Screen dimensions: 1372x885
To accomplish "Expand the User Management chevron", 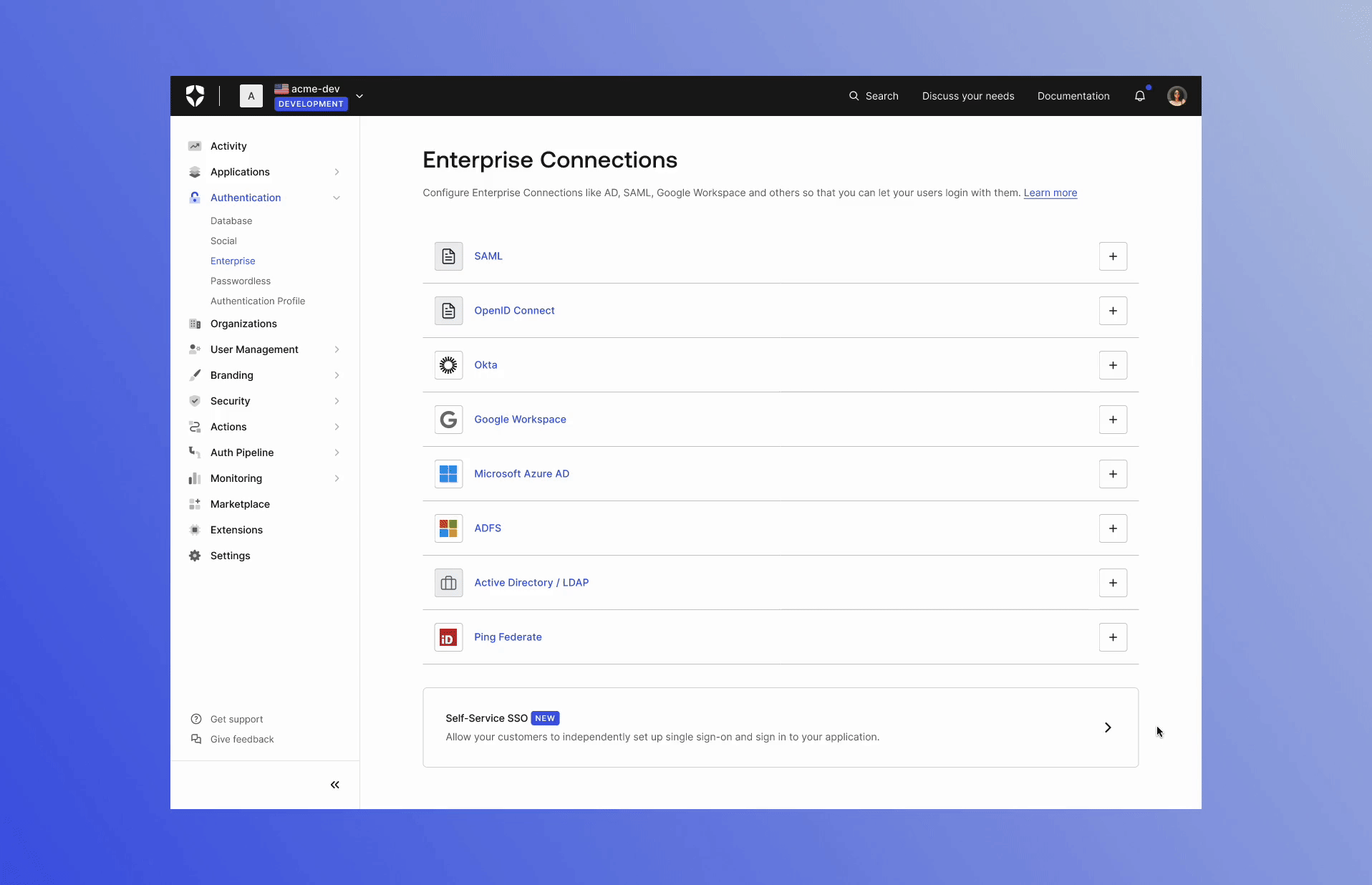I will pyautogui.click(x=337, y=349).
